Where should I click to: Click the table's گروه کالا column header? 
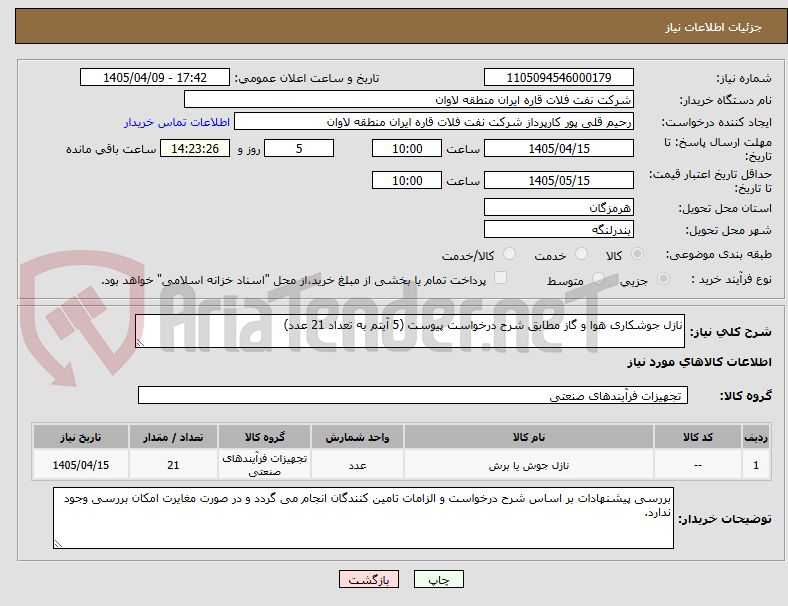click(264, 437)
